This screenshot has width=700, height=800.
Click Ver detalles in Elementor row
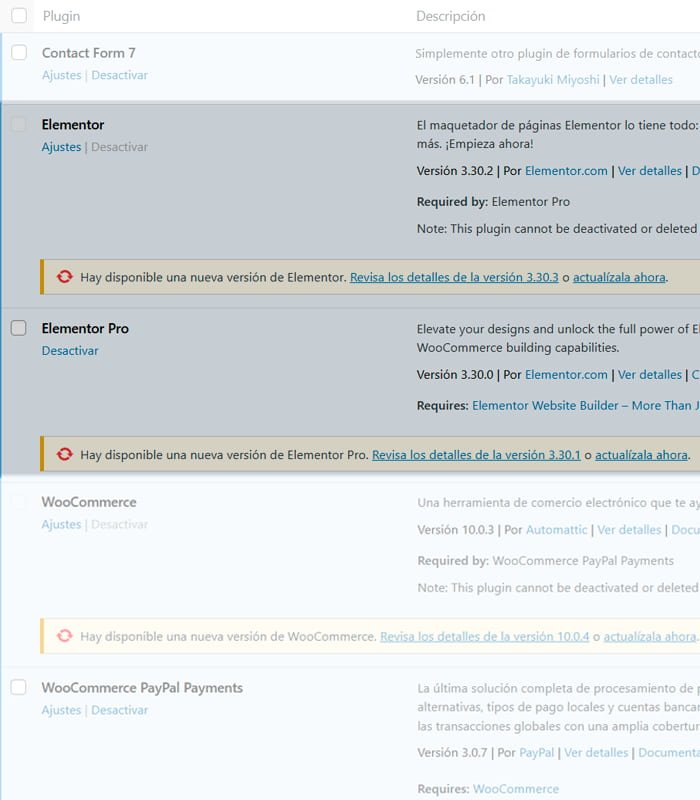pyautogui.click(x=649, y=170)
